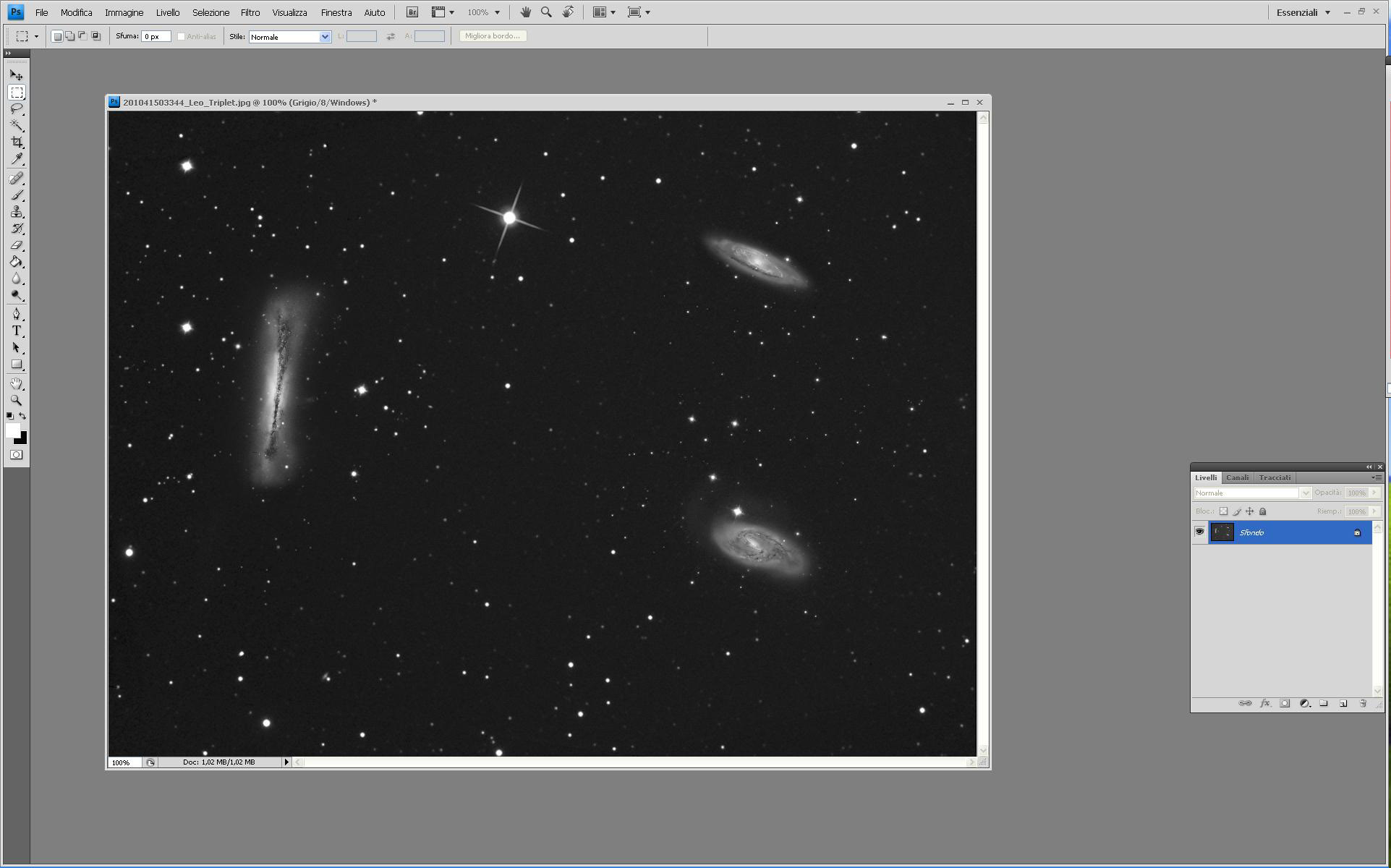Toggle lock image pixels brush icon

click(x=1236, y=511)
